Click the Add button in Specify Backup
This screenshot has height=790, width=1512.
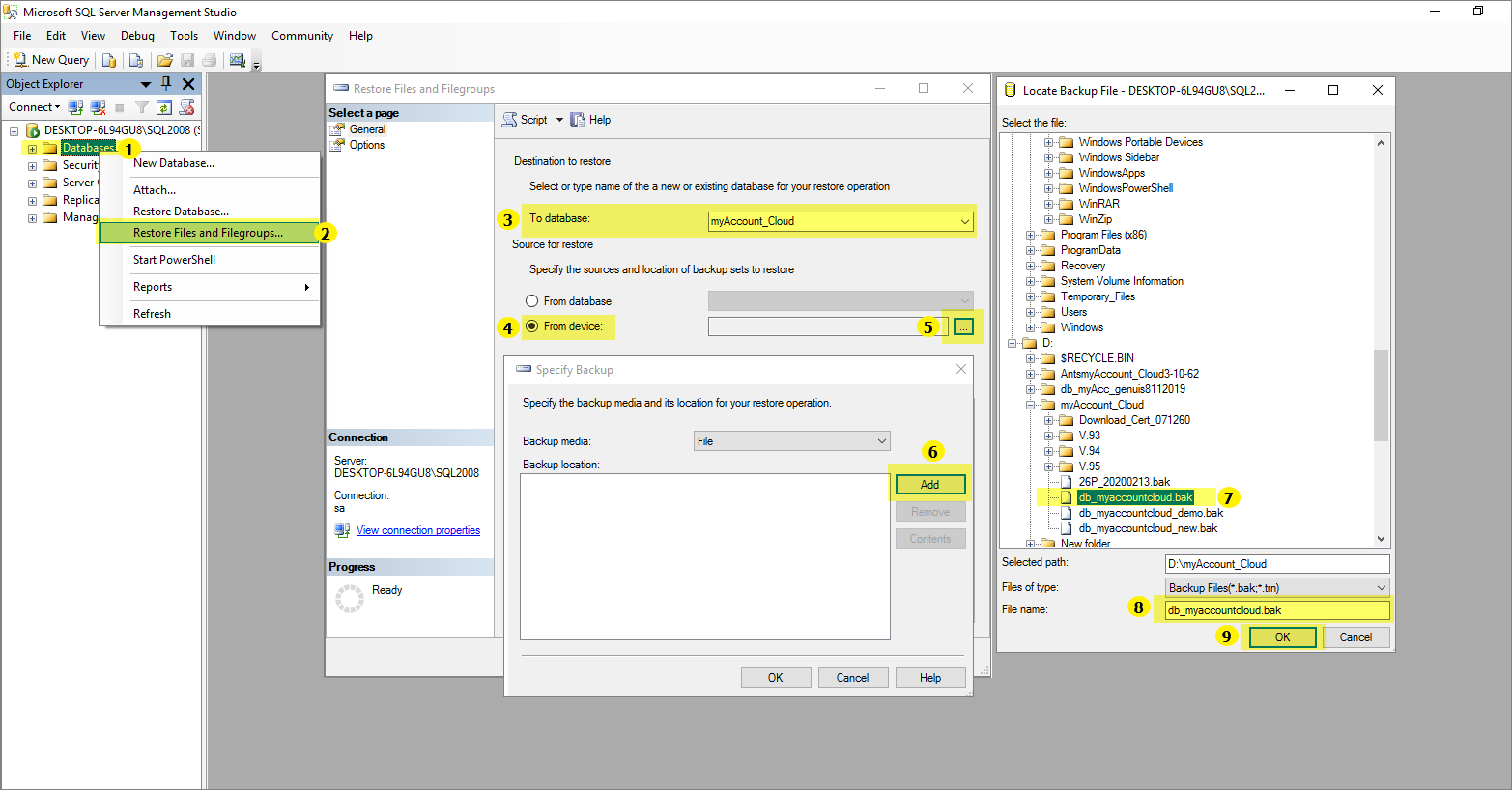(x=930, y=485)
